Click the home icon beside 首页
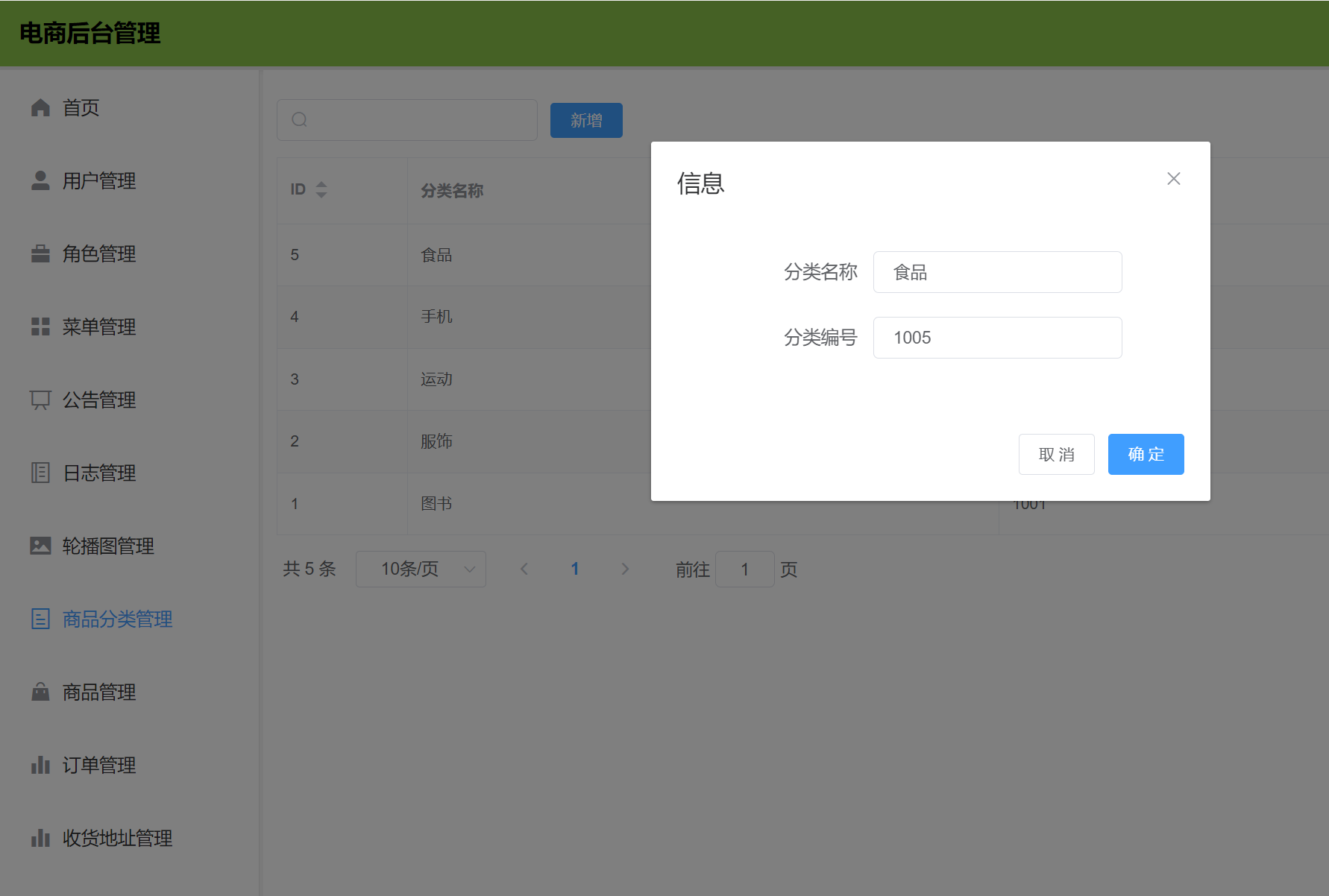1329x896 pixels. [x=40, y=107]
